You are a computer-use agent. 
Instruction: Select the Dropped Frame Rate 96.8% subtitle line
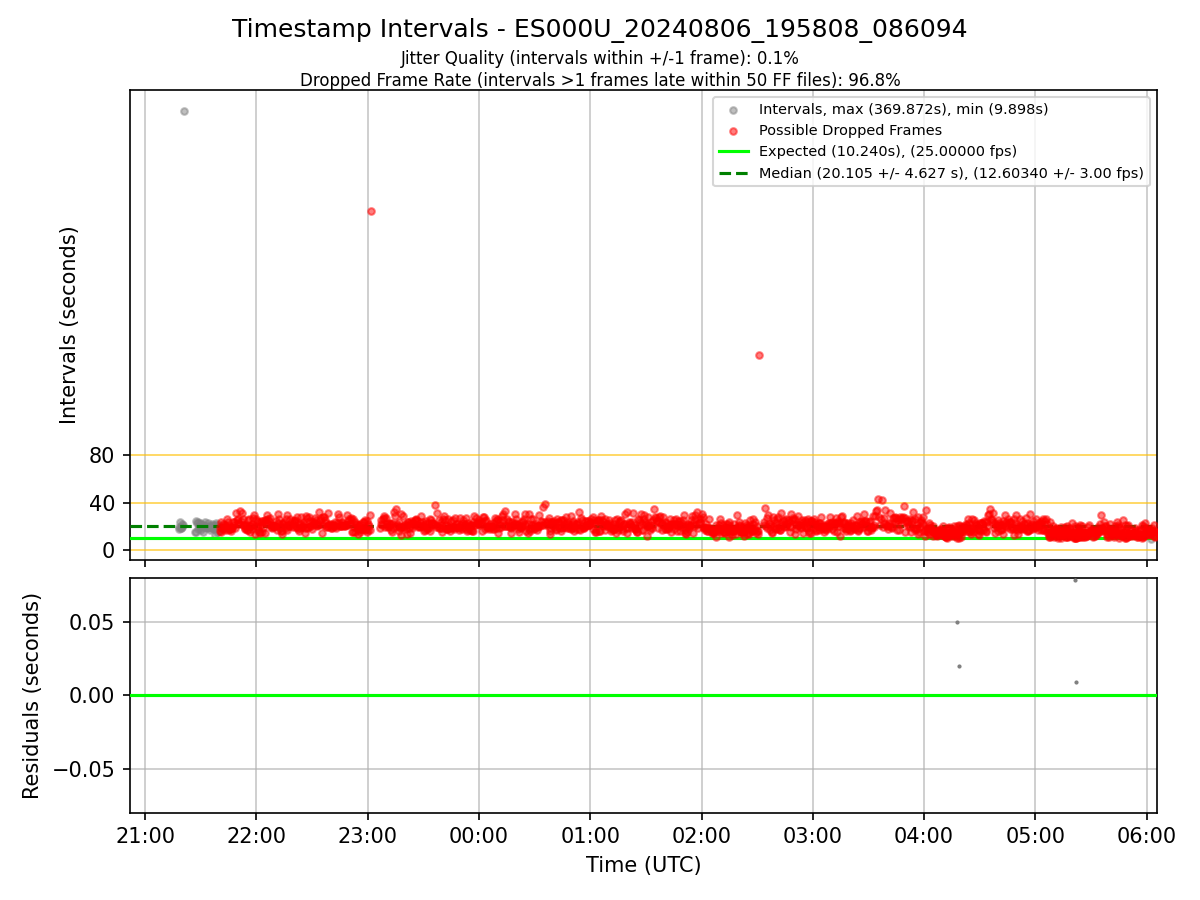coord(599,80)
